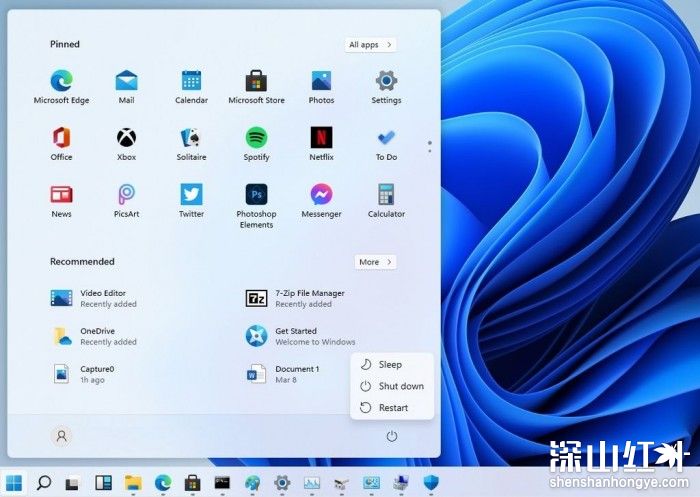Open the Widgets panel on the taskbar

point(103,483)
